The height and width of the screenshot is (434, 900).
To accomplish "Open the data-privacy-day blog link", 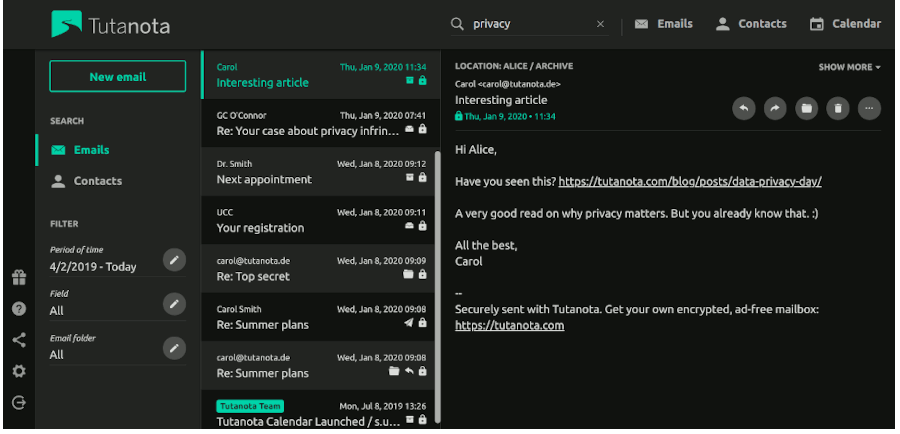I will [x=690, y=181].
